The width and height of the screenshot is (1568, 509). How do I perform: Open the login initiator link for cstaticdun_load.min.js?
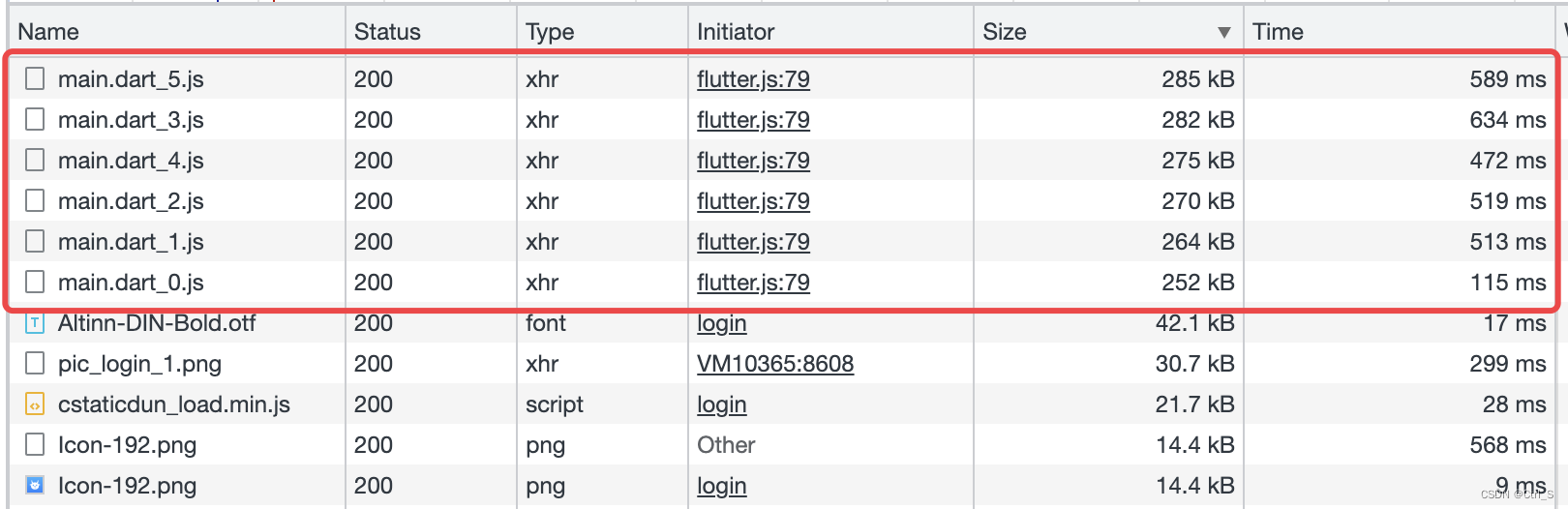pyautogui.click(x=722, y=404)
